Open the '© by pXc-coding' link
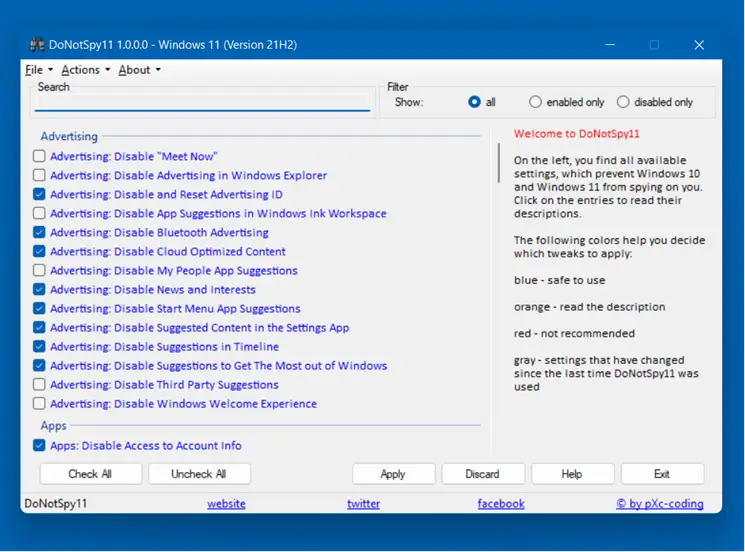This screenshot has width=745, height=552. [660, 504]
